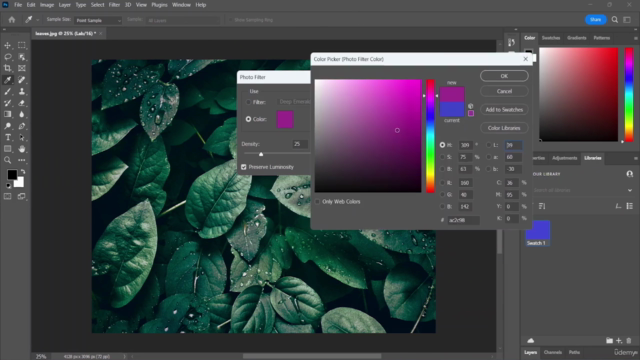Go to the Home screen
This screenshot has width=640, height=360.
pyautogui.click(x=12, y=20)
